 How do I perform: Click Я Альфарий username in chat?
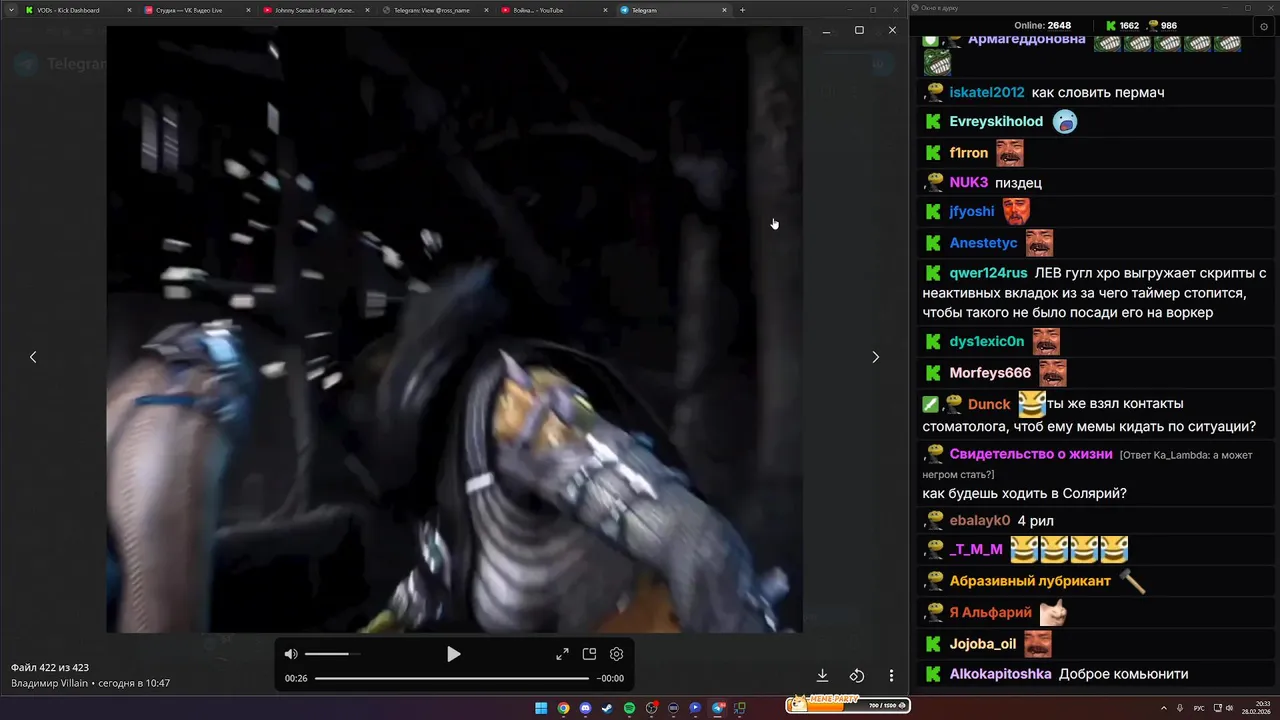coord(990,612)
